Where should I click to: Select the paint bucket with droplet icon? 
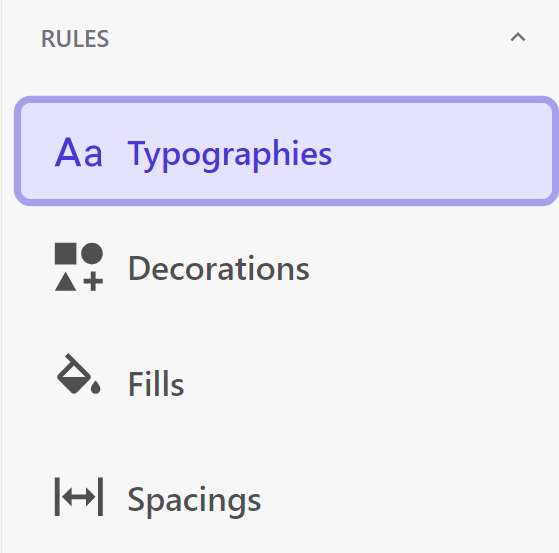[x=79, y=374]
